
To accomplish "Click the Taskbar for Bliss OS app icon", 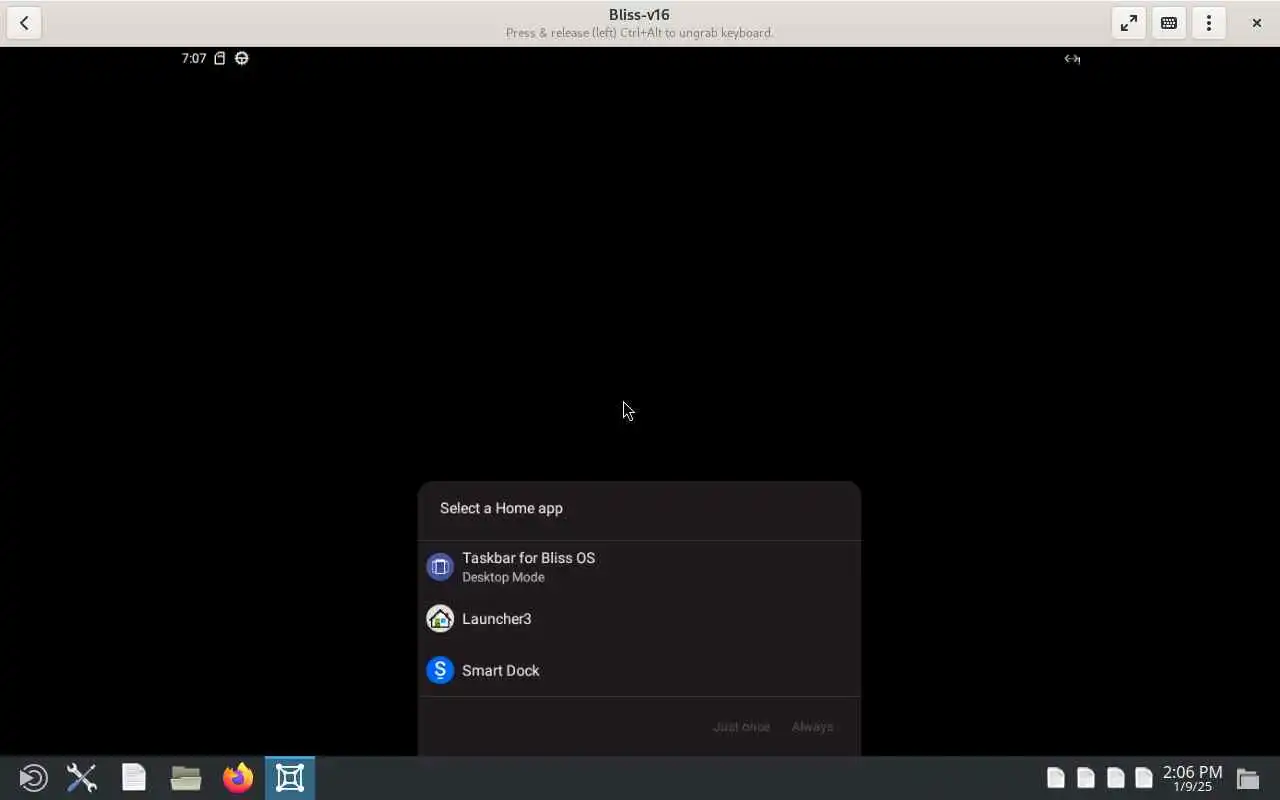I will (x=440, y=567).
